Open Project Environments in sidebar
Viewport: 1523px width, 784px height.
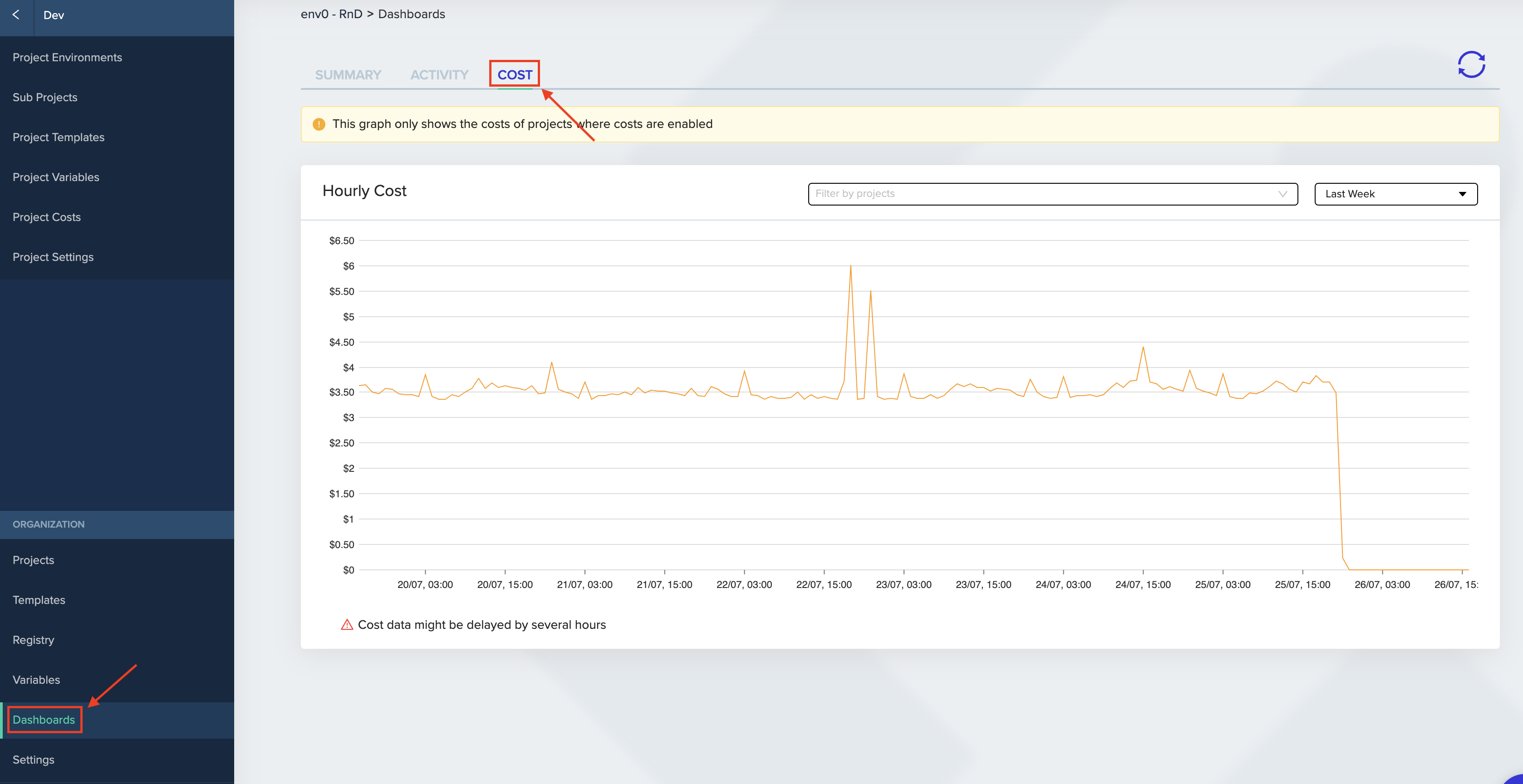point(68,57)
